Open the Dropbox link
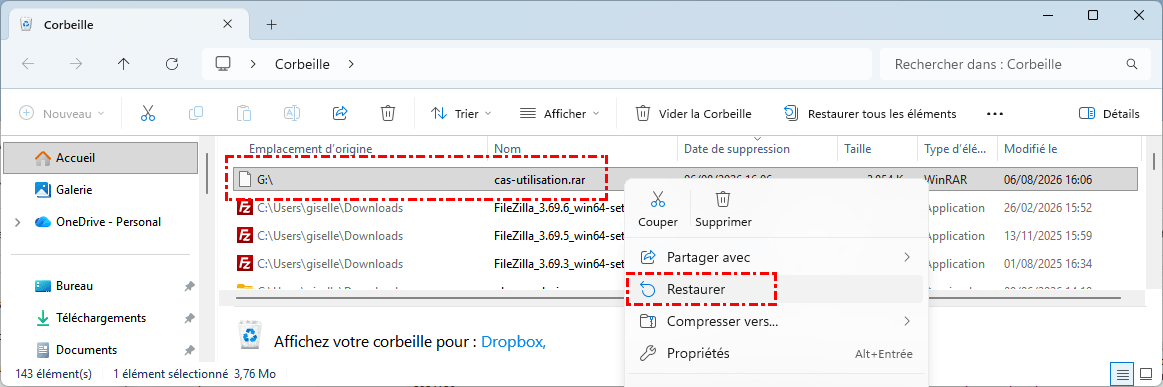The height and width of the screenshot is (387, 1163). point(513,342)
